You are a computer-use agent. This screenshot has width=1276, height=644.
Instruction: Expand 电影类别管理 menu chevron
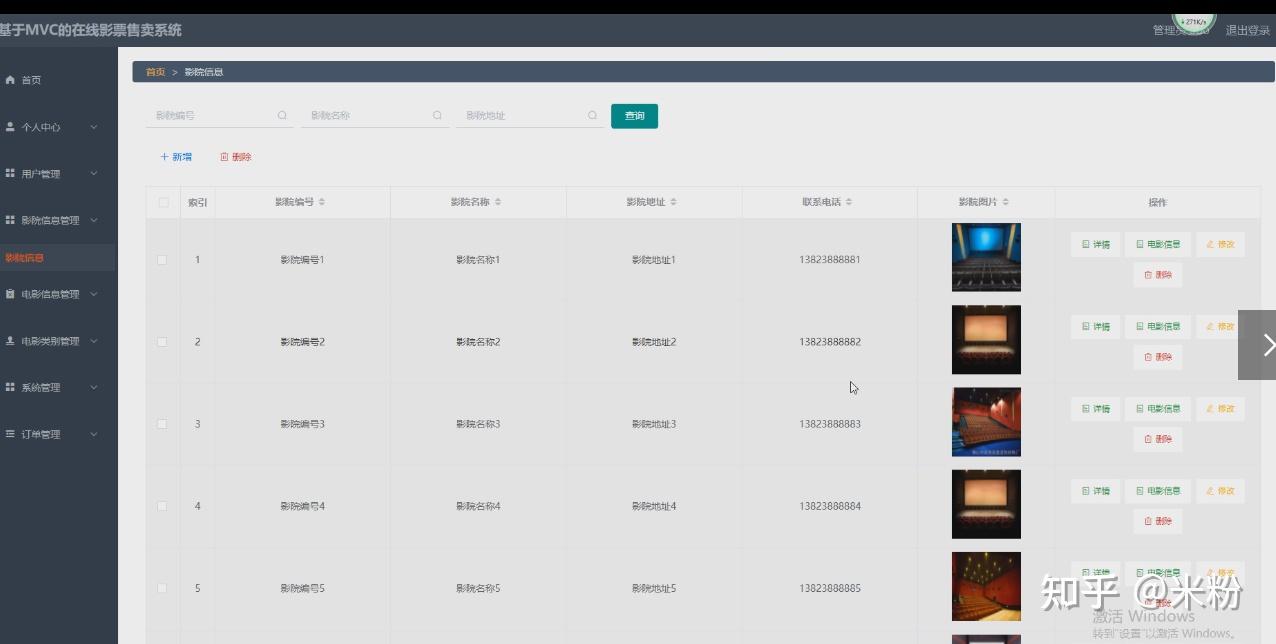(x=94, y=341)
